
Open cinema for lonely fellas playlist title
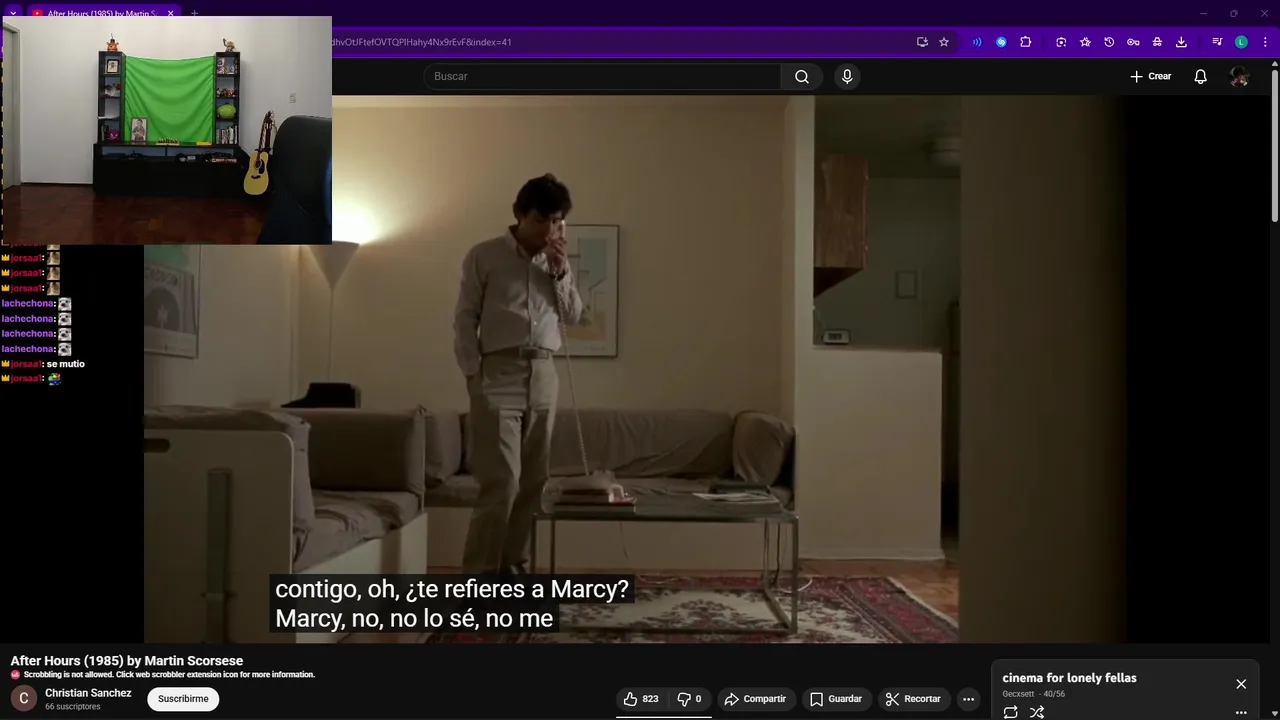pyautogui.click(x=1069, y=678)
